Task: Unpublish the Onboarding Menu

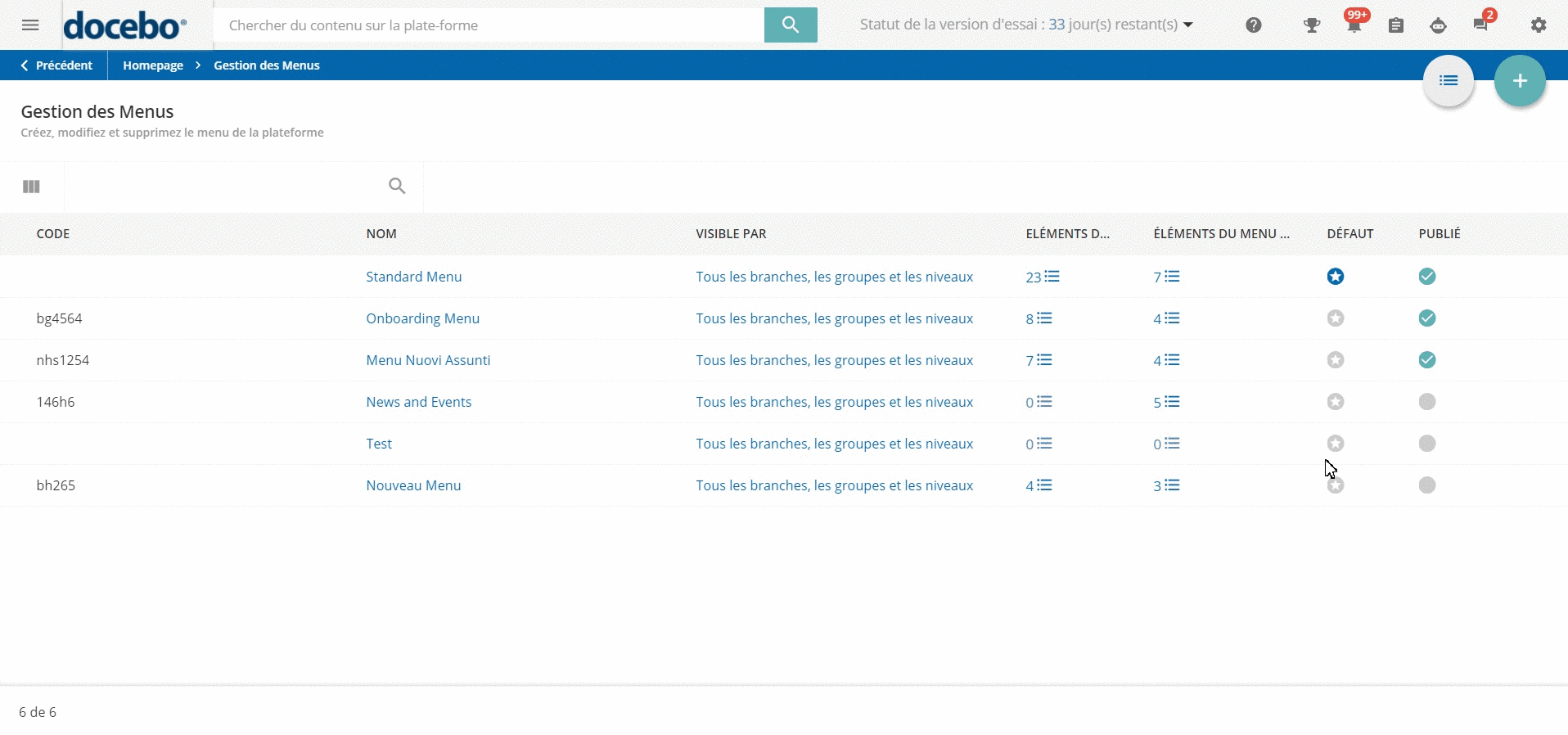Action: pos(1427,318)
